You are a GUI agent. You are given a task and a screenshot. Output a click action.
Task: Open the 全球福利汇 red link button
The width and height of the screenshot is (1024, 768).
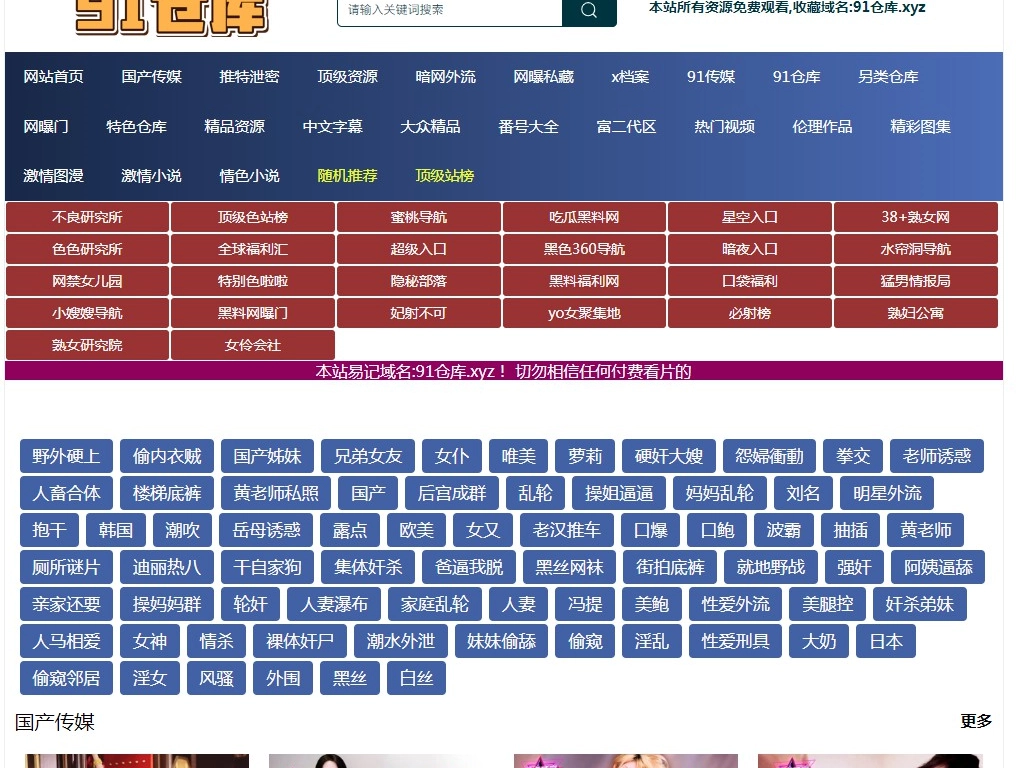(x=253, y=249)
